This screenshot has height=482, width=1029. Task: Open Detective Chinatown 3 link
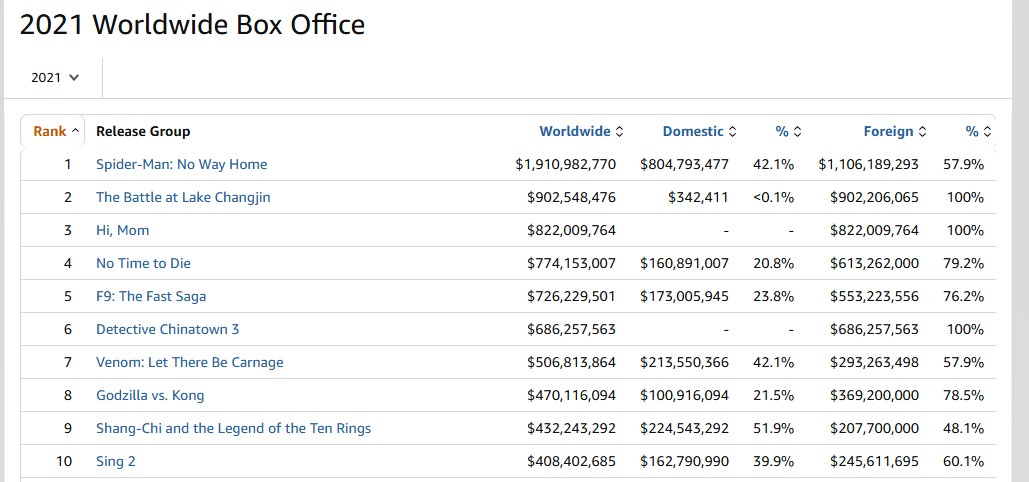(x=167, y=329)
